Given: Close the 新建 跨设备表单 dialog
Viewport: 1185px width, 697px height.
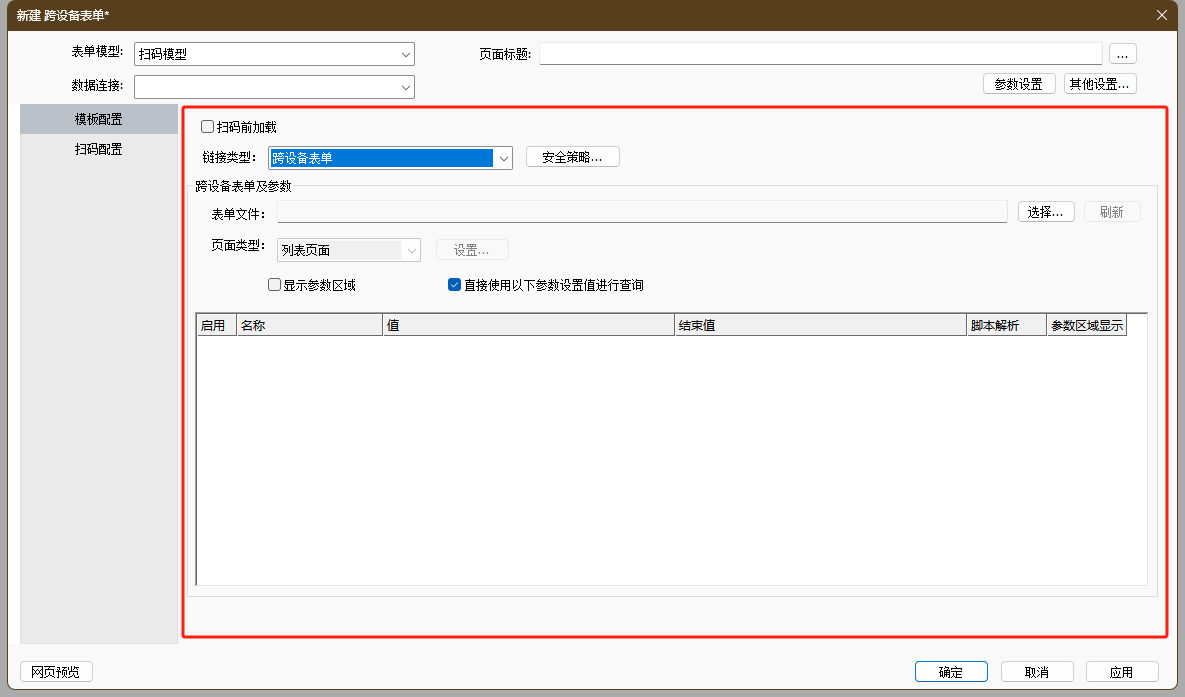Looking at the screenshot, I should (x=1161, y=15).
